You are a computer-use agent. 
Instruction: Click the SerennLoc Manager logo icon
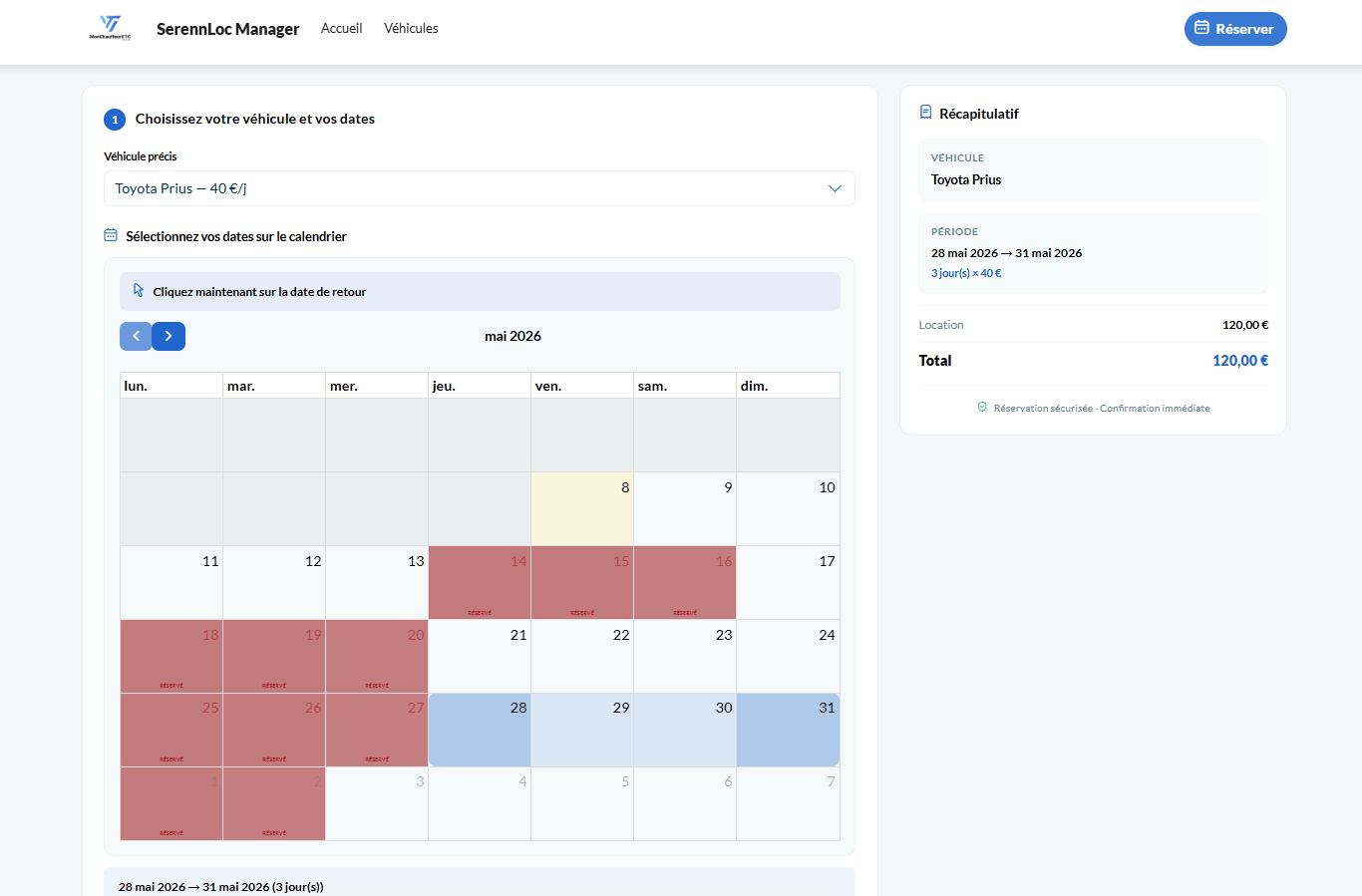110,28
